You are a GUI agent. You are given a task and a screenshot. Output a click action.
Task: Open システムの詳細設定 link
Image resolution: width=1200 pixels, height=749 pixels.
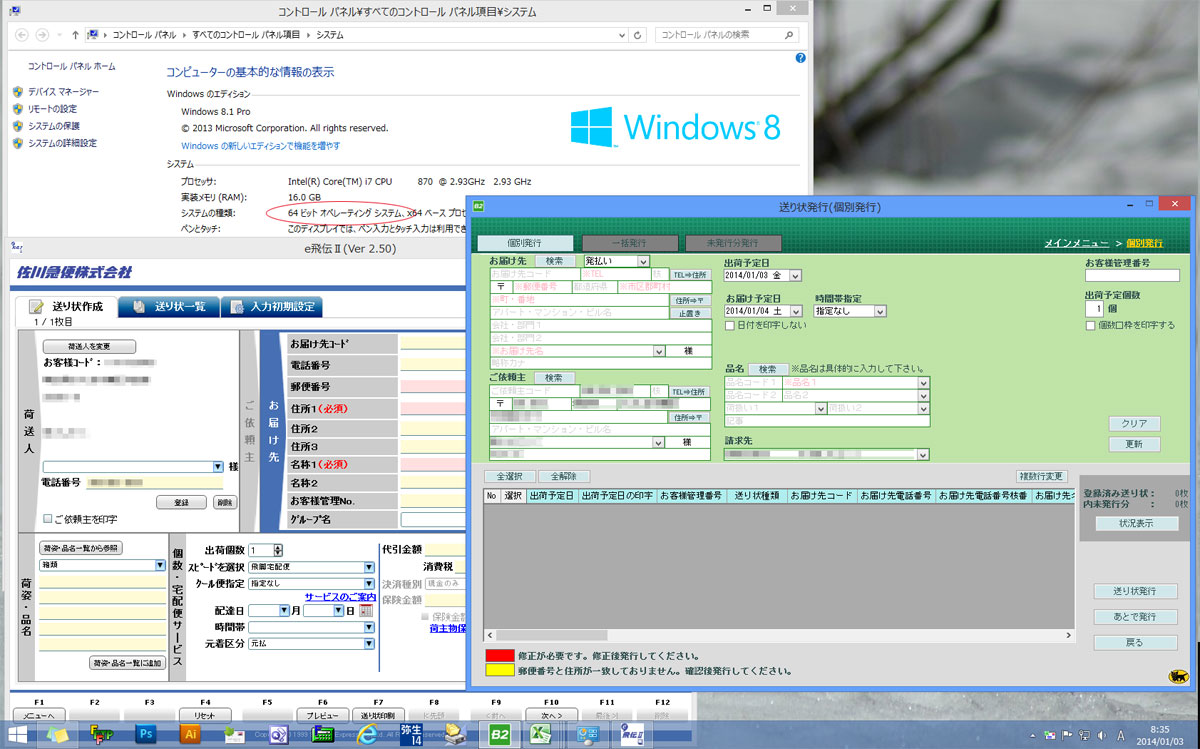(x=62, y=143)
